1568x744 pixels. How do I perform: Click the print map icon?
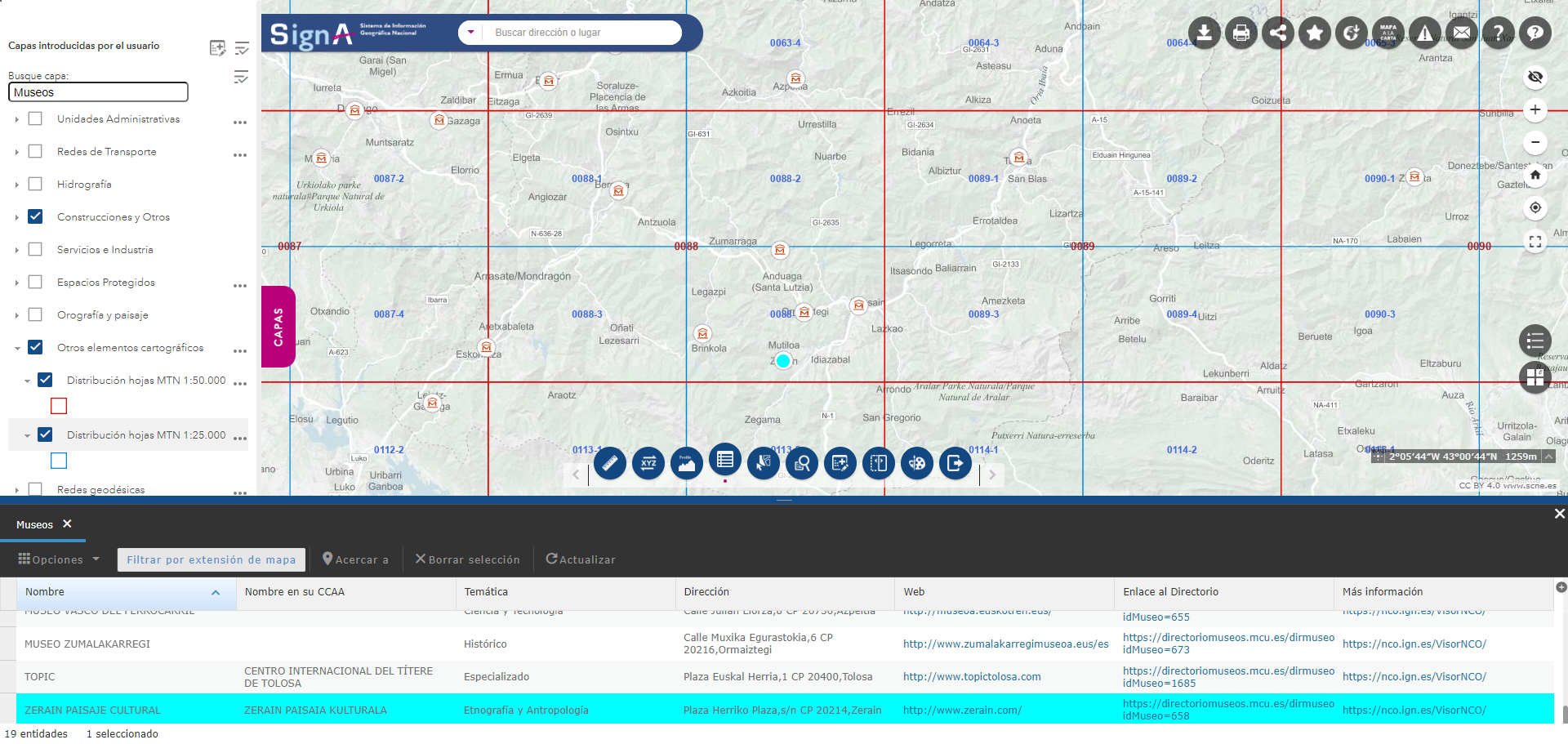[1241, 33]
